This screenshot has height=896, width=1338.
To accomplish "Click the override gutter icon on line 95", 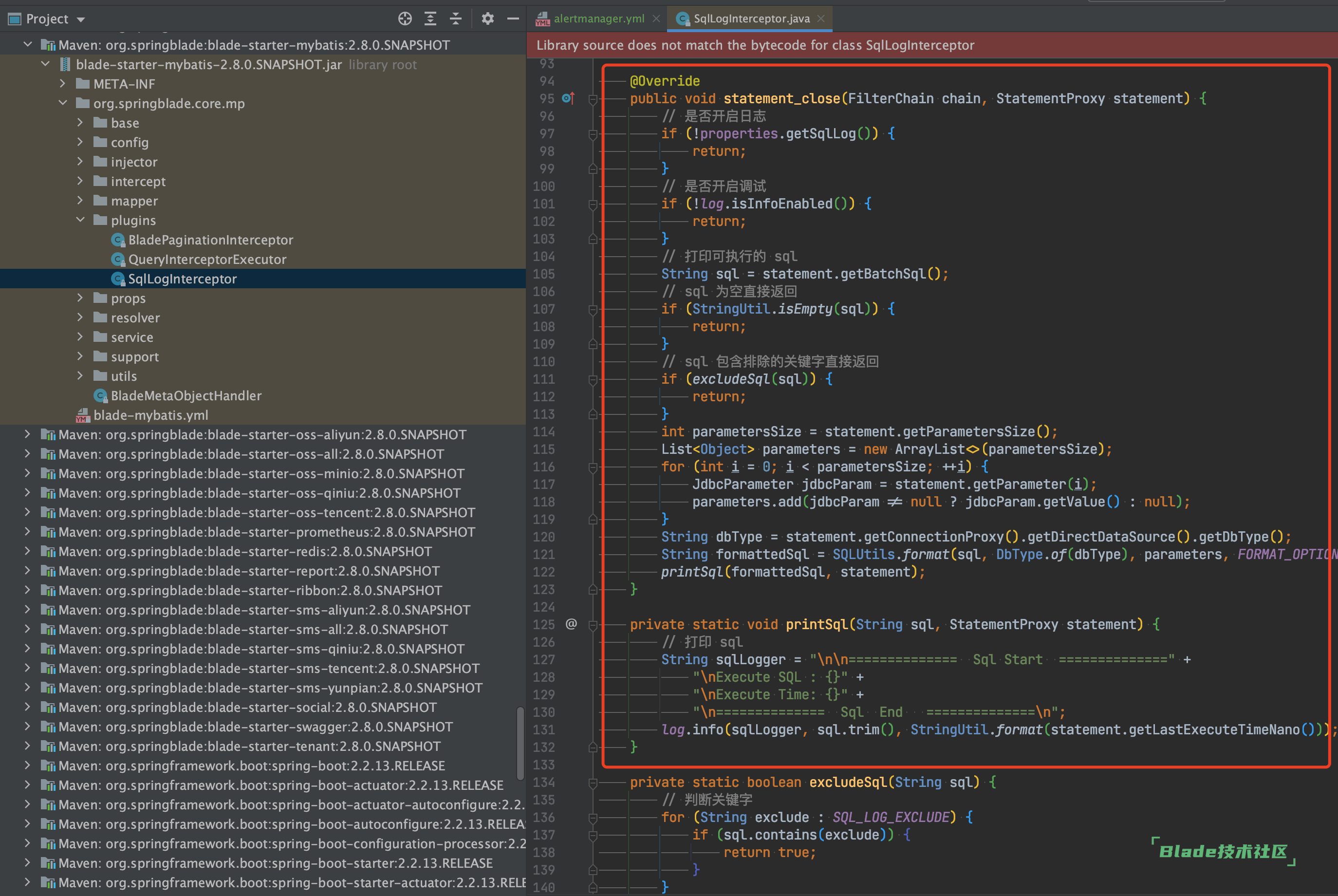I will pyautogui.click(x=567, y=98).
